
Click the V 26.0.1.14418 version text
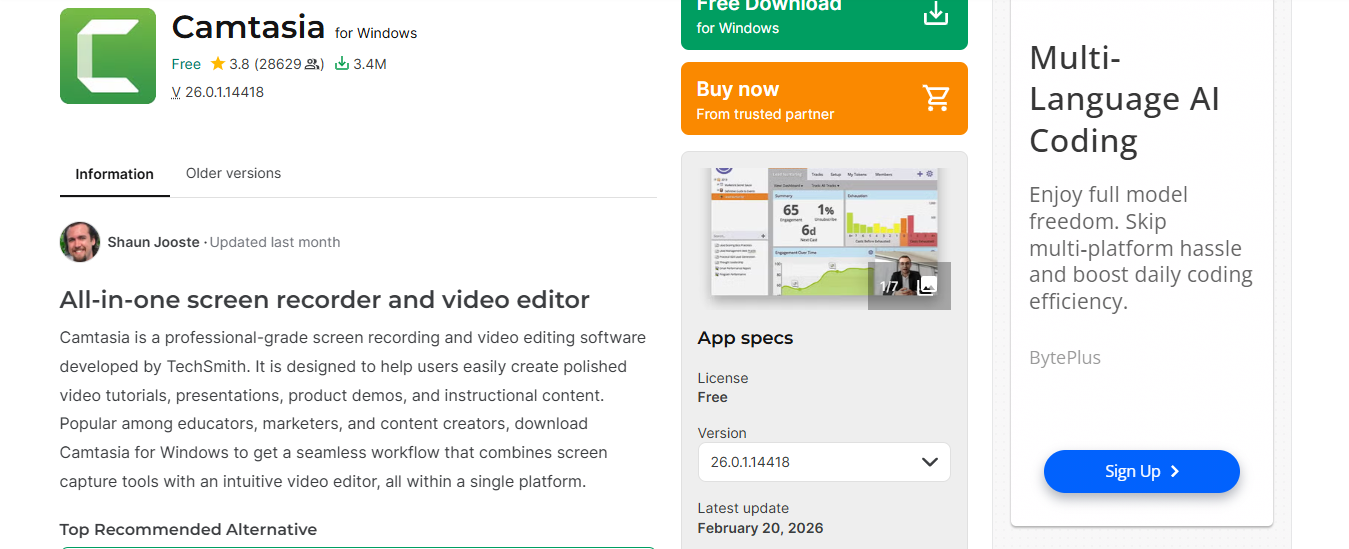tap(218, 92)
